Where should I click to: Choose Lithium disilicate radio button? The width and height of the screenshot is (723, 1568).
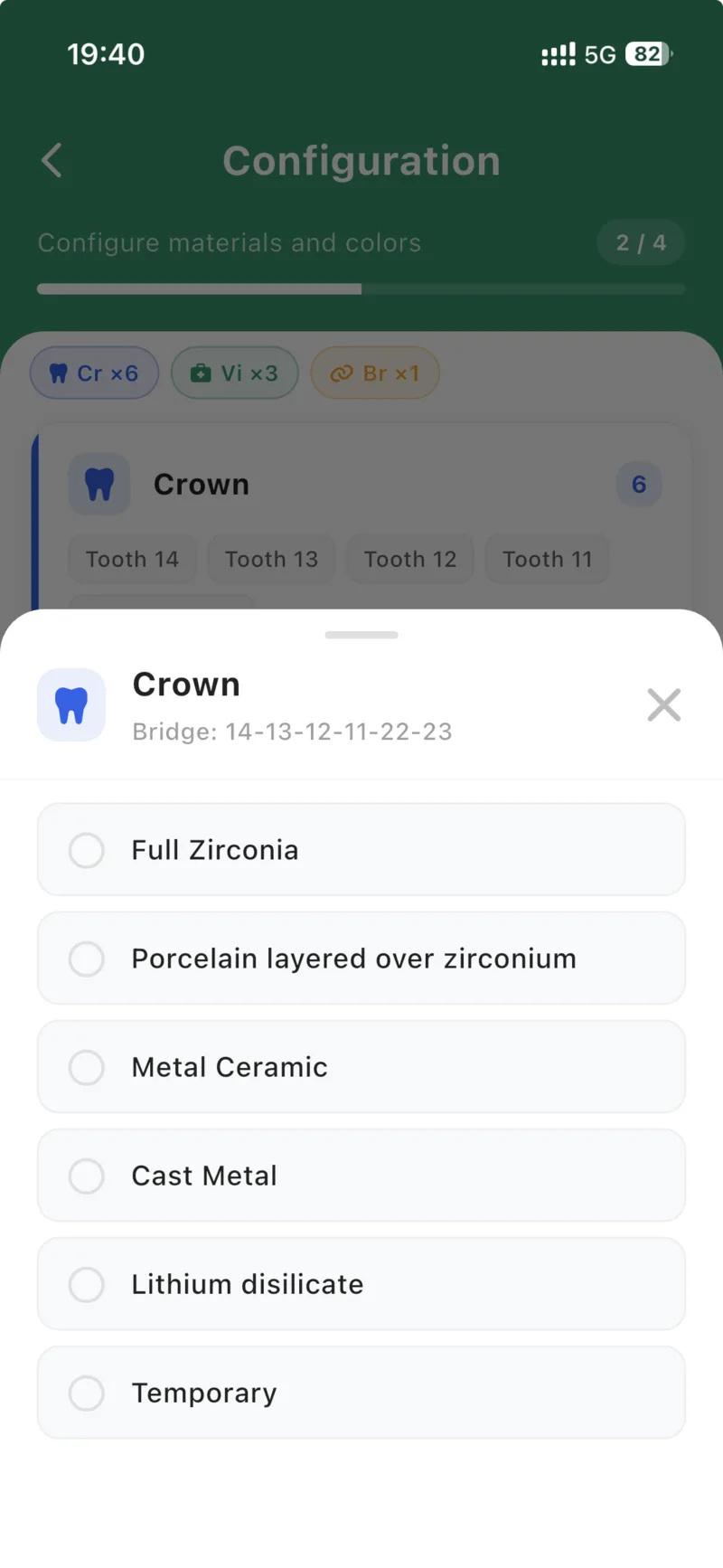coord(87,1284)
